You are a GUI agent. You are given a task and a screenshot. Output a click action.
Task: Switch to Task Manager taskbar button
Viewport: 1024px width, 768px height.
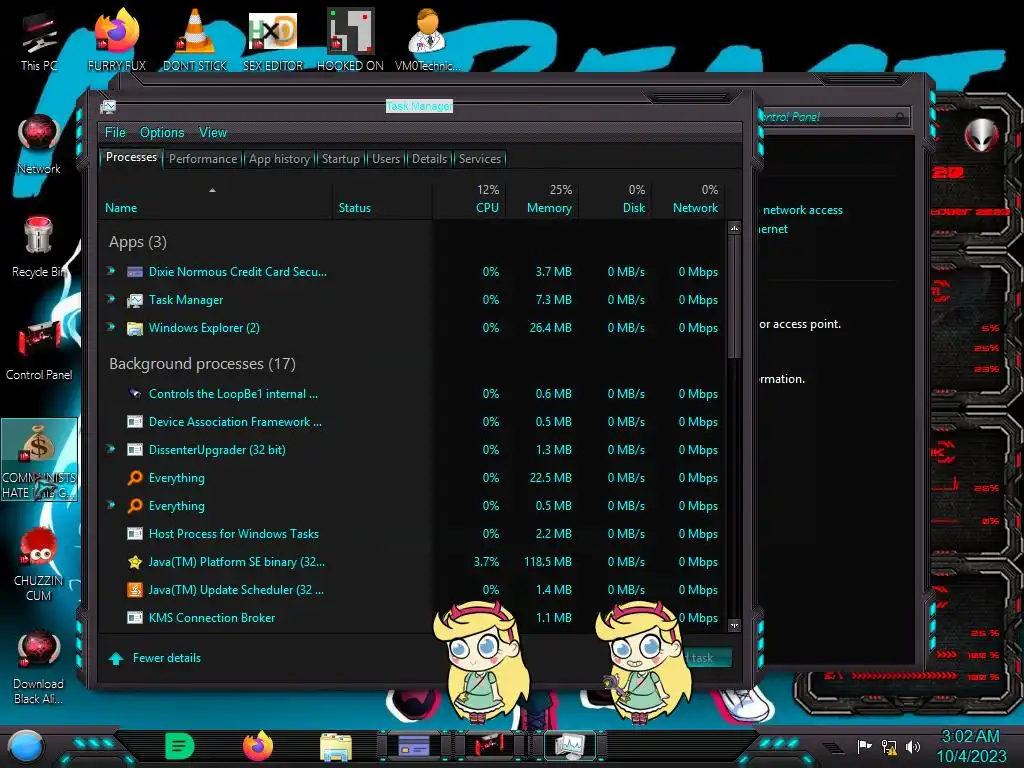click(x=570, y=745)
